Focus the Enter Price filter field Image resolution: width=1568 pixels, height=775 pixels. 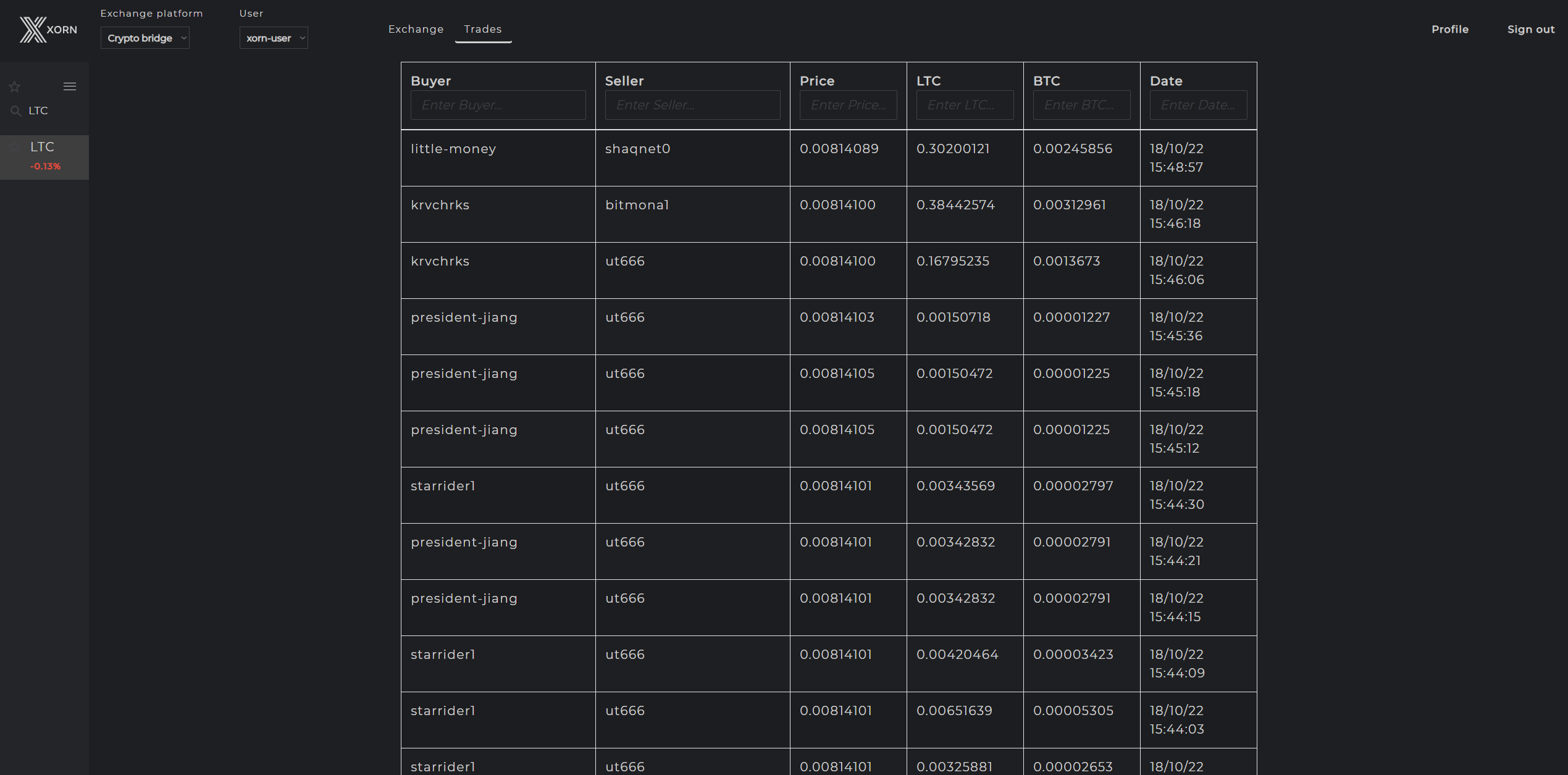pyautogui.click(x=849, y=105)
